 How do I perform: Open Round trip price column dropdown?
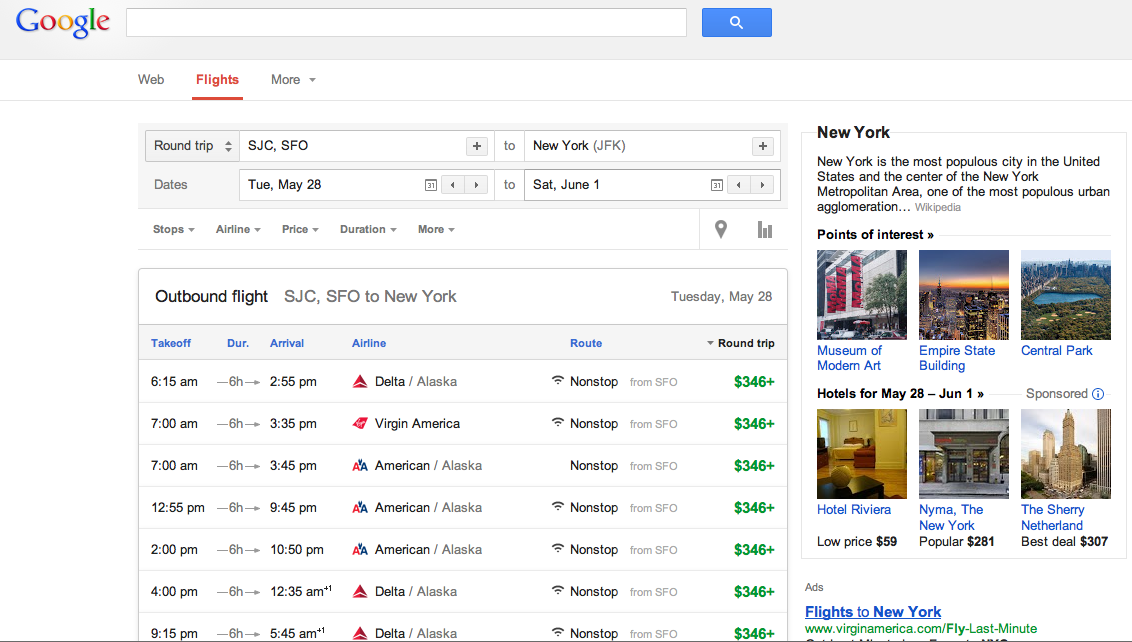pos(740,343)
